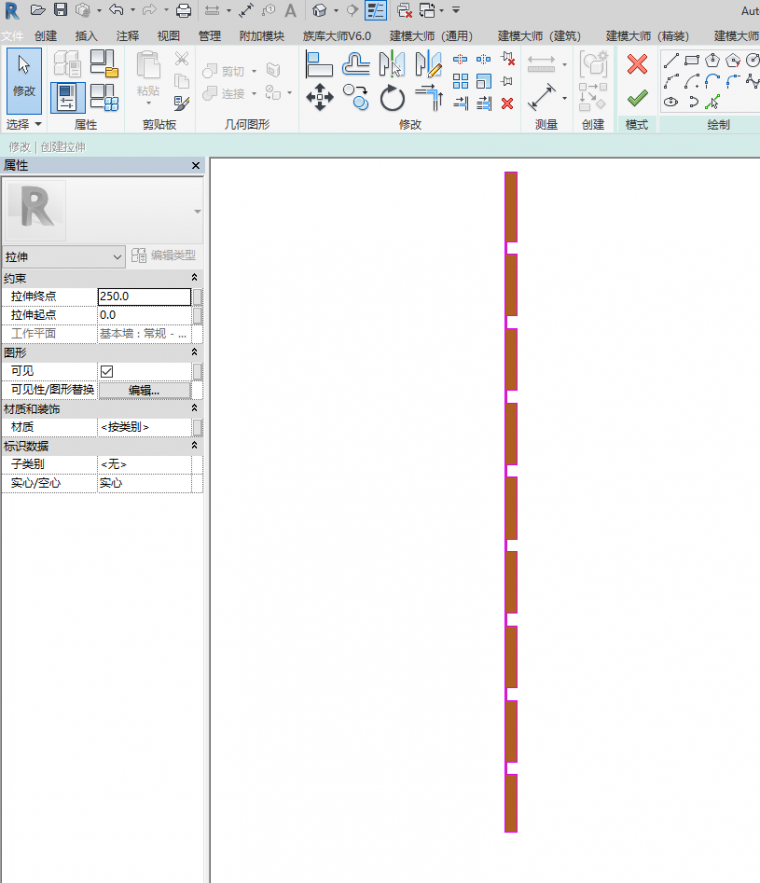Select the Move tool in the Modify panel
This screenshot has width=760, height=883.
pos(320,97)
